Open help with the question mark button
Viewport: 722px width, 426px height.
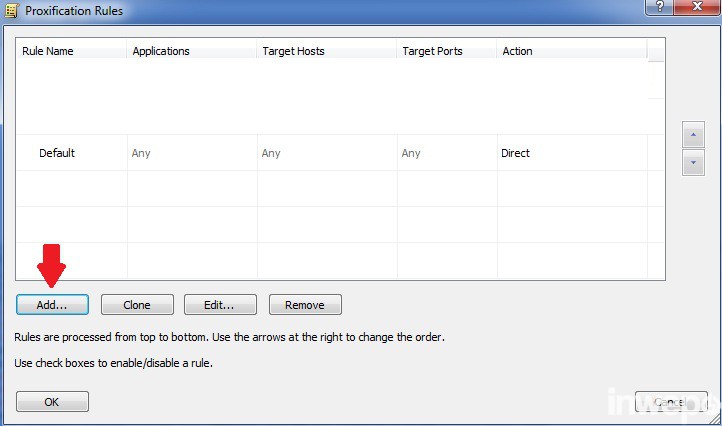pos(657,7)
